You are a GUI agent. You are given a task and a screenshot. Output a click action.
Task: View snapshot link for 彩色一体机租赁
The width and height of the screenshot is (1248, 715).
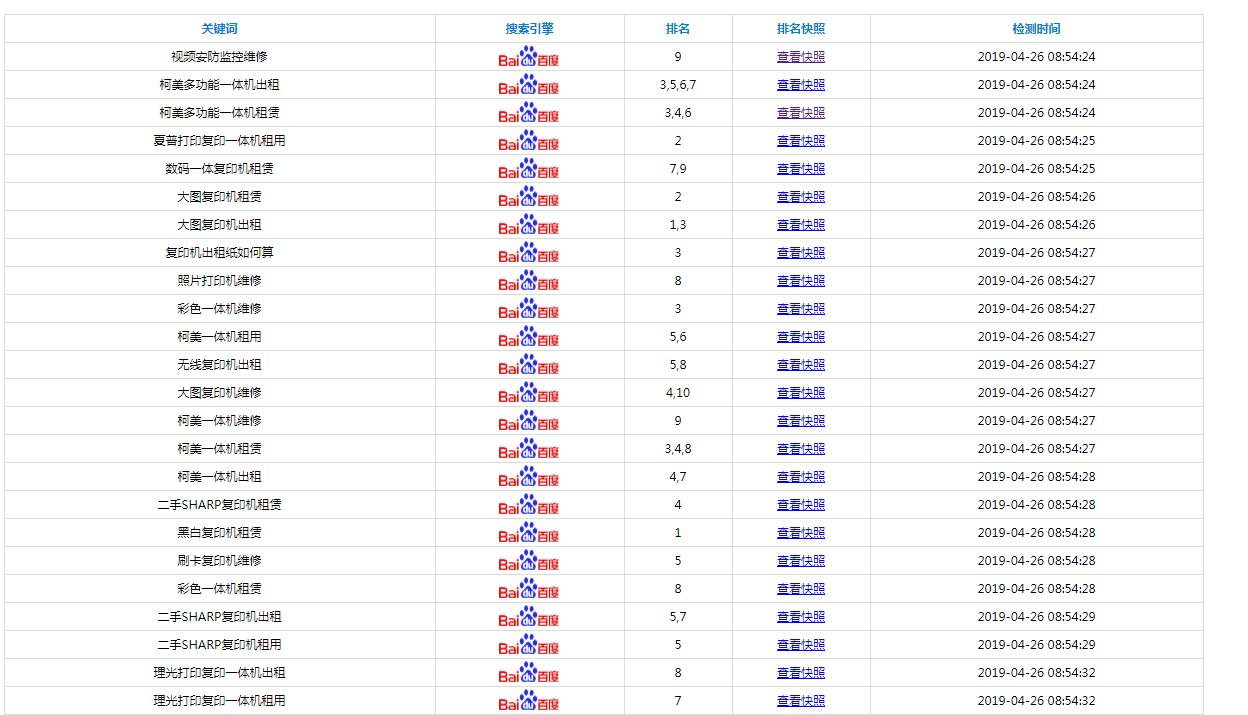coord(801,589)
